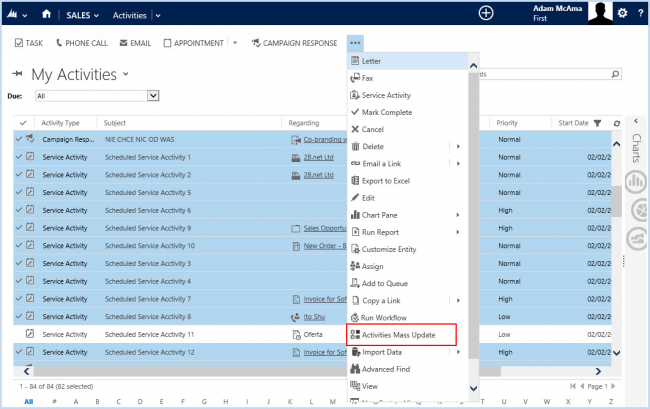Open the settings gear icon
The width and height of the screenshot is (650, 409).
[622, 13]
